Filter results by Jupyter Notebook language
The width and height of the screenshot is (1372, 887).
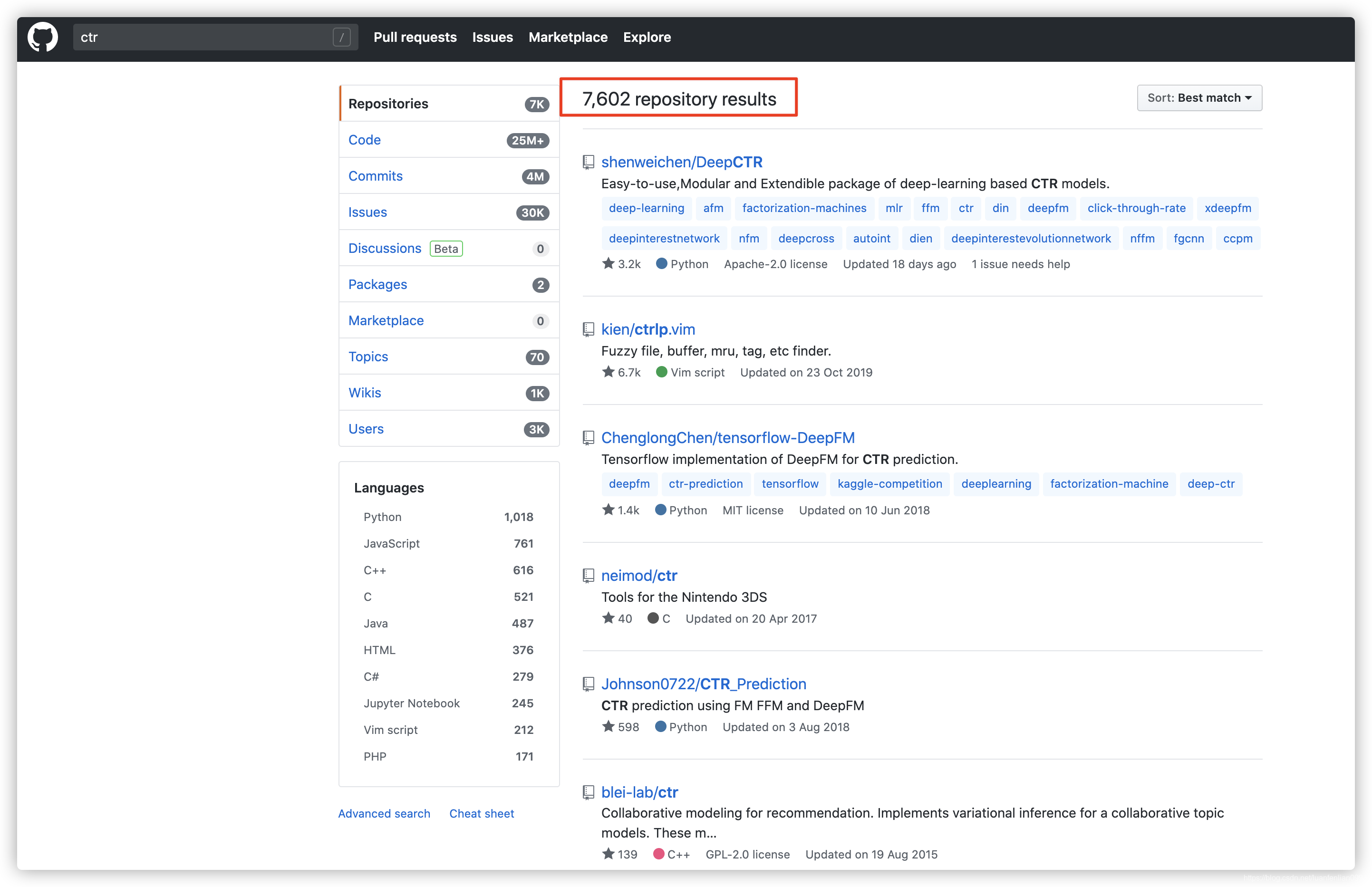448,703
